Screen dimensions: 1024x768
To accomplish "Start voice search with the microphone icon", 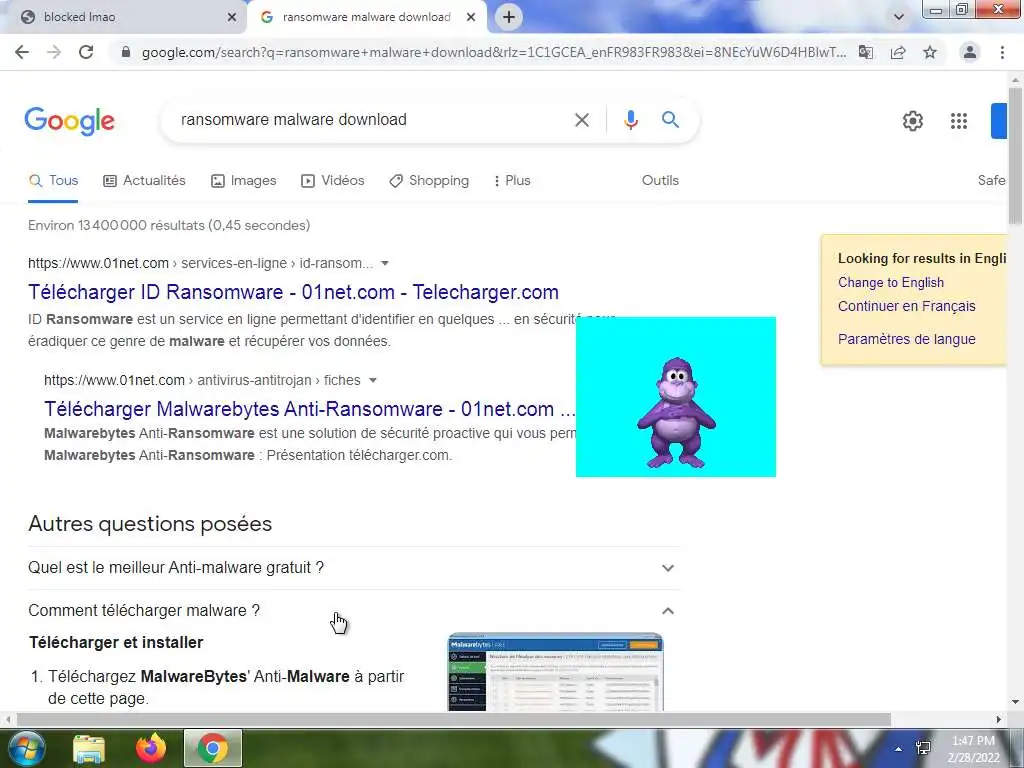I will pos(630,120).
